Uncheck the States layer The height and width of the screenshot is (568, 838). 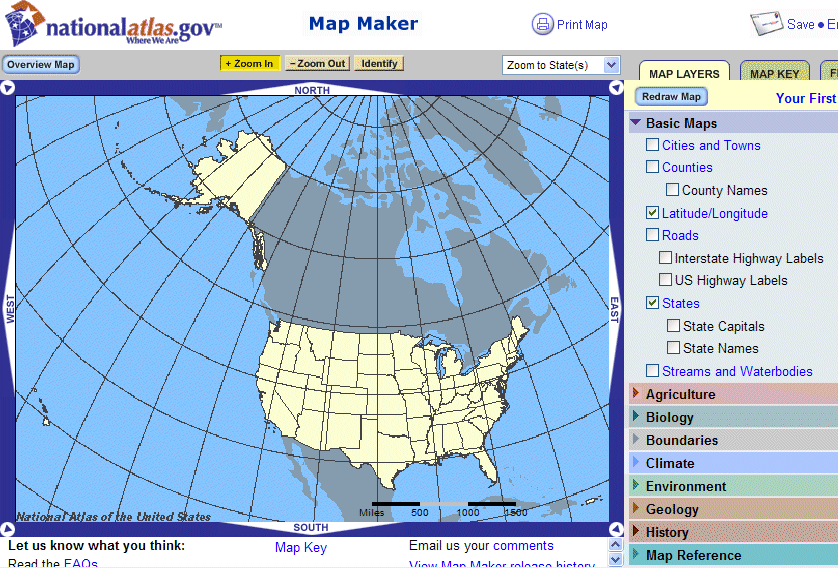(x=652, y=302)
